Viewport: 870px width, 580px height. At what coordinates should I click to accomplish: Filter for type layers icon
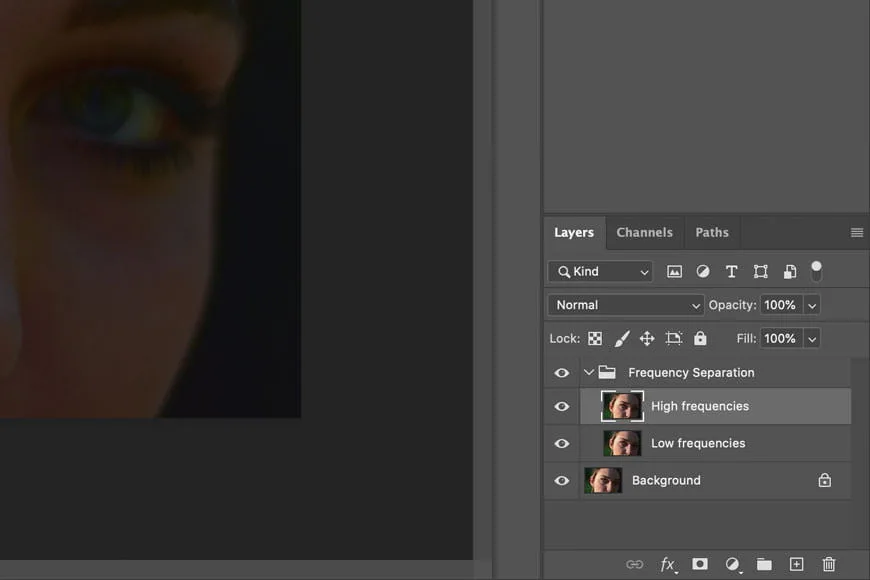[x=731, y=271]
